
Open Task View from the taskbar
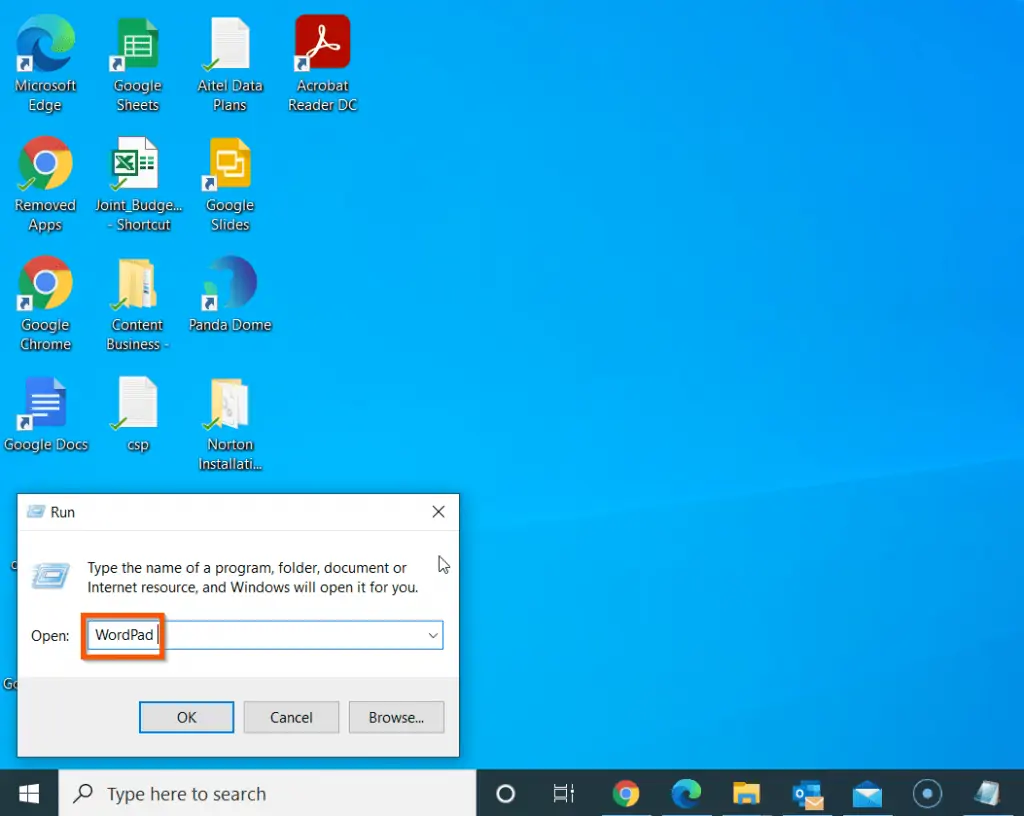point(563,792)
